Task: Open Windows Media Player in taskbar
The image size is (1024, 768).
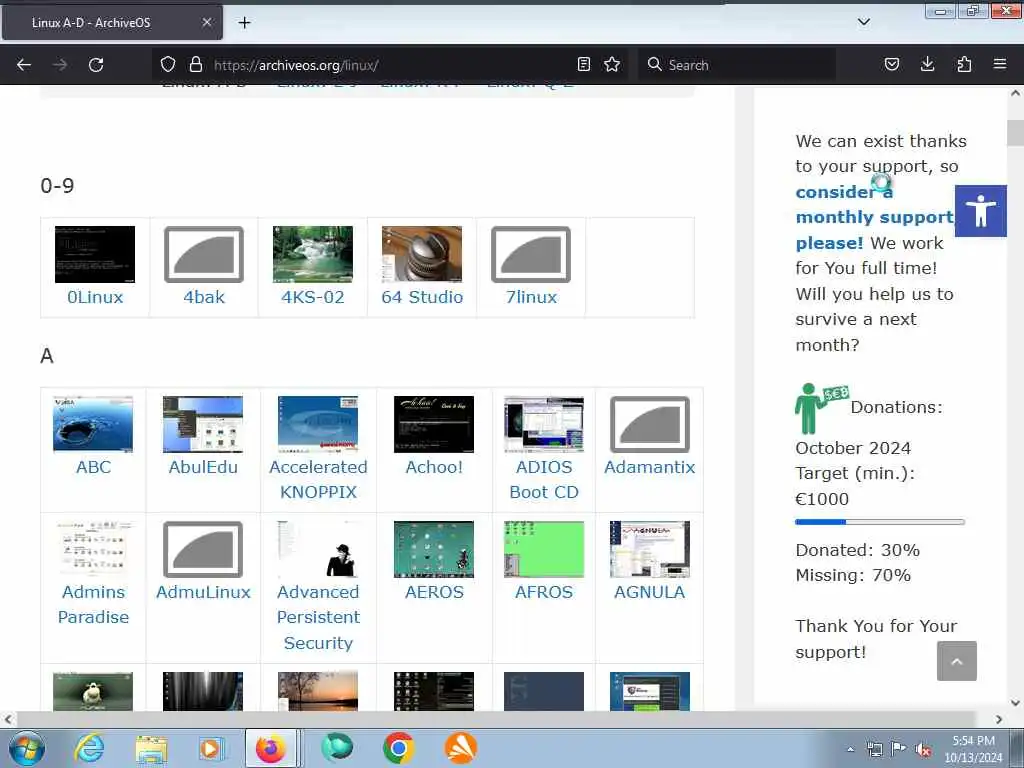Action: (210, 748)
